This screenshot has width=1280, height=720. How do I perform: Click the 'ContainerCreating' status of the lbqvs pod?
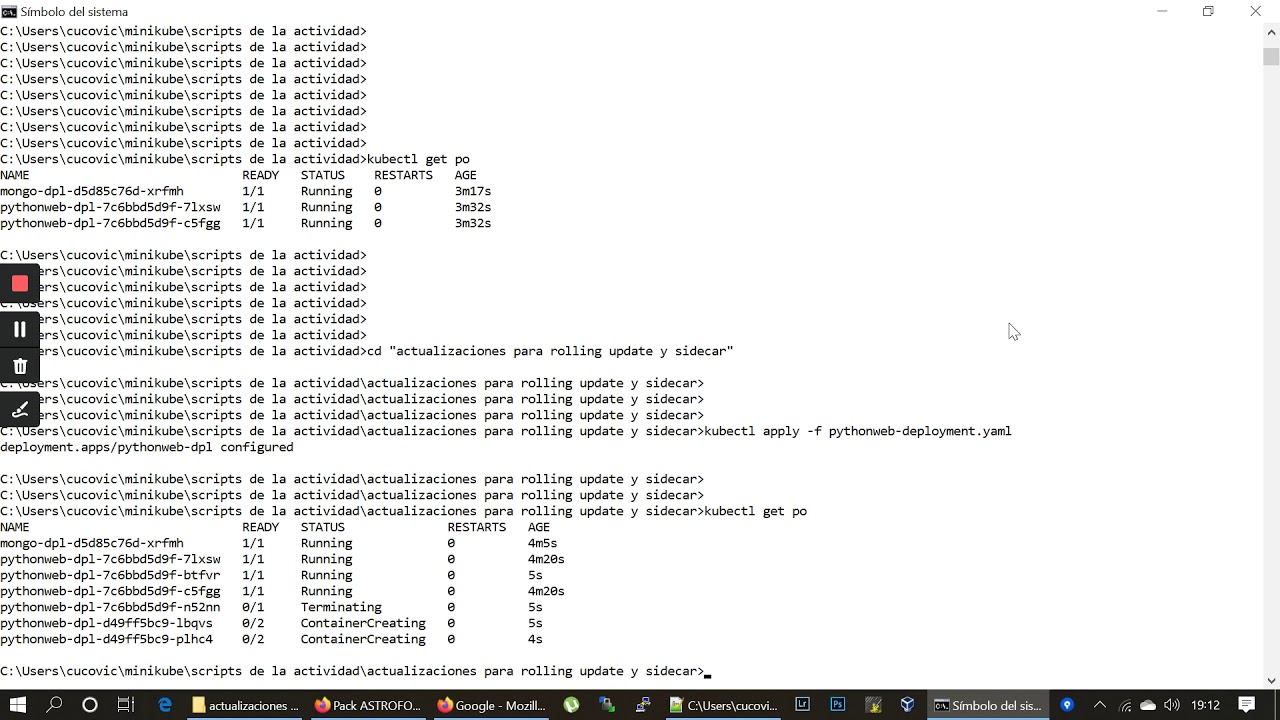[363, 623]
